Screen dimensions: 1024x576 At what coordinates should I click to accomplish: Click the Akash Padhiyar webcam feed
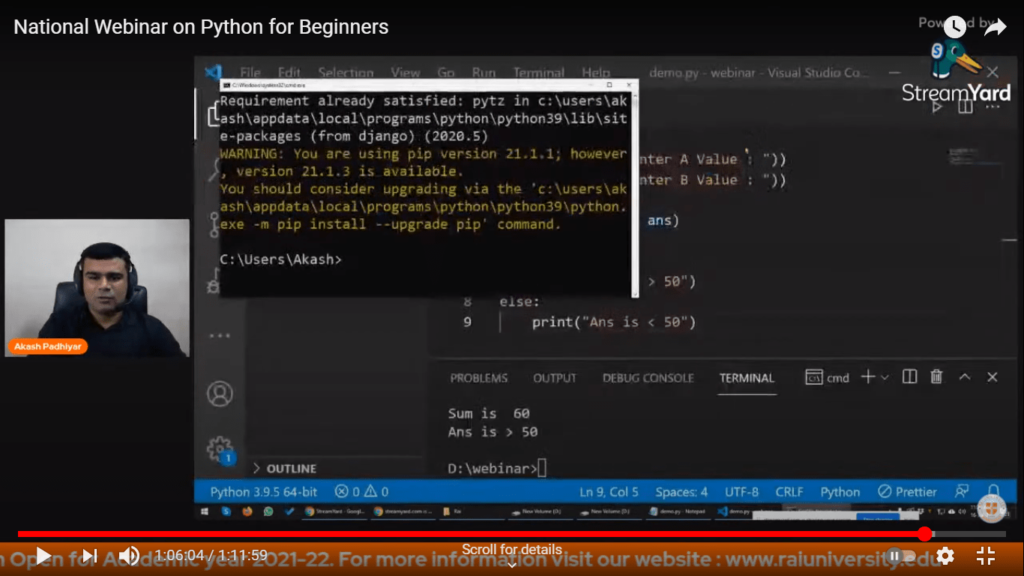97,287
